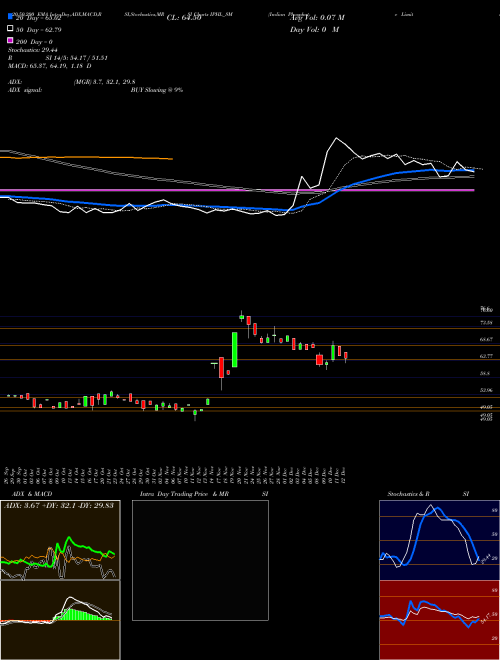The height and width of the screenshot is (660, 500).
Task: Click the tallest green candlestick in the rally
Action: [x=235, y=349]
